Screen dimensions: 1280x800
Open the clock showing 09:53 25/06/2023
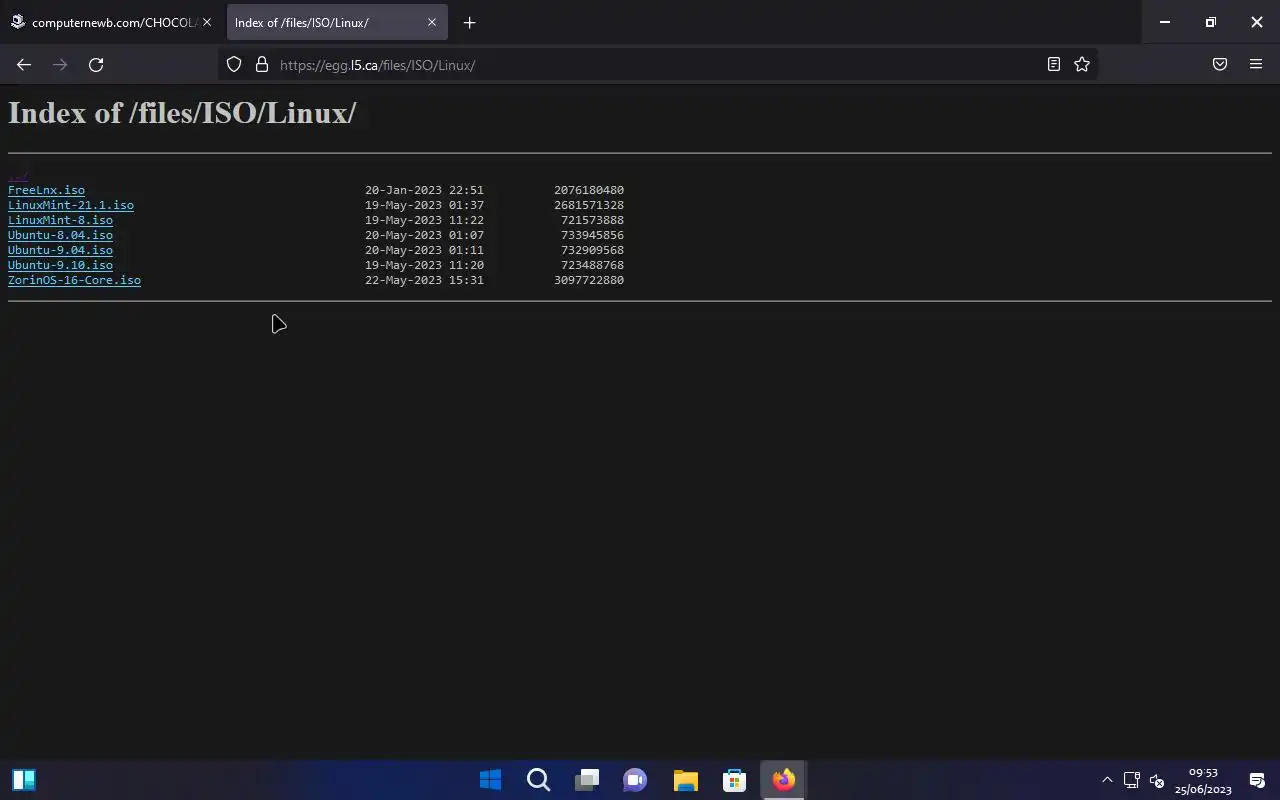(x=1203, y=780)
